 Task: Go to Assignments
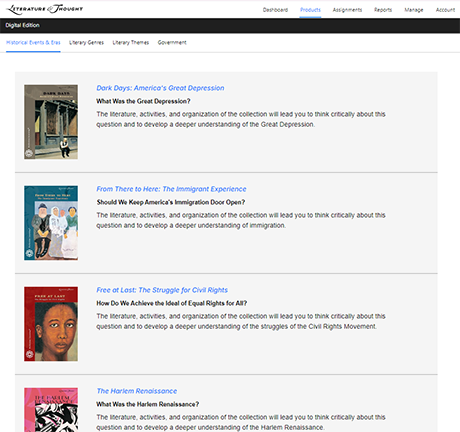347,10
